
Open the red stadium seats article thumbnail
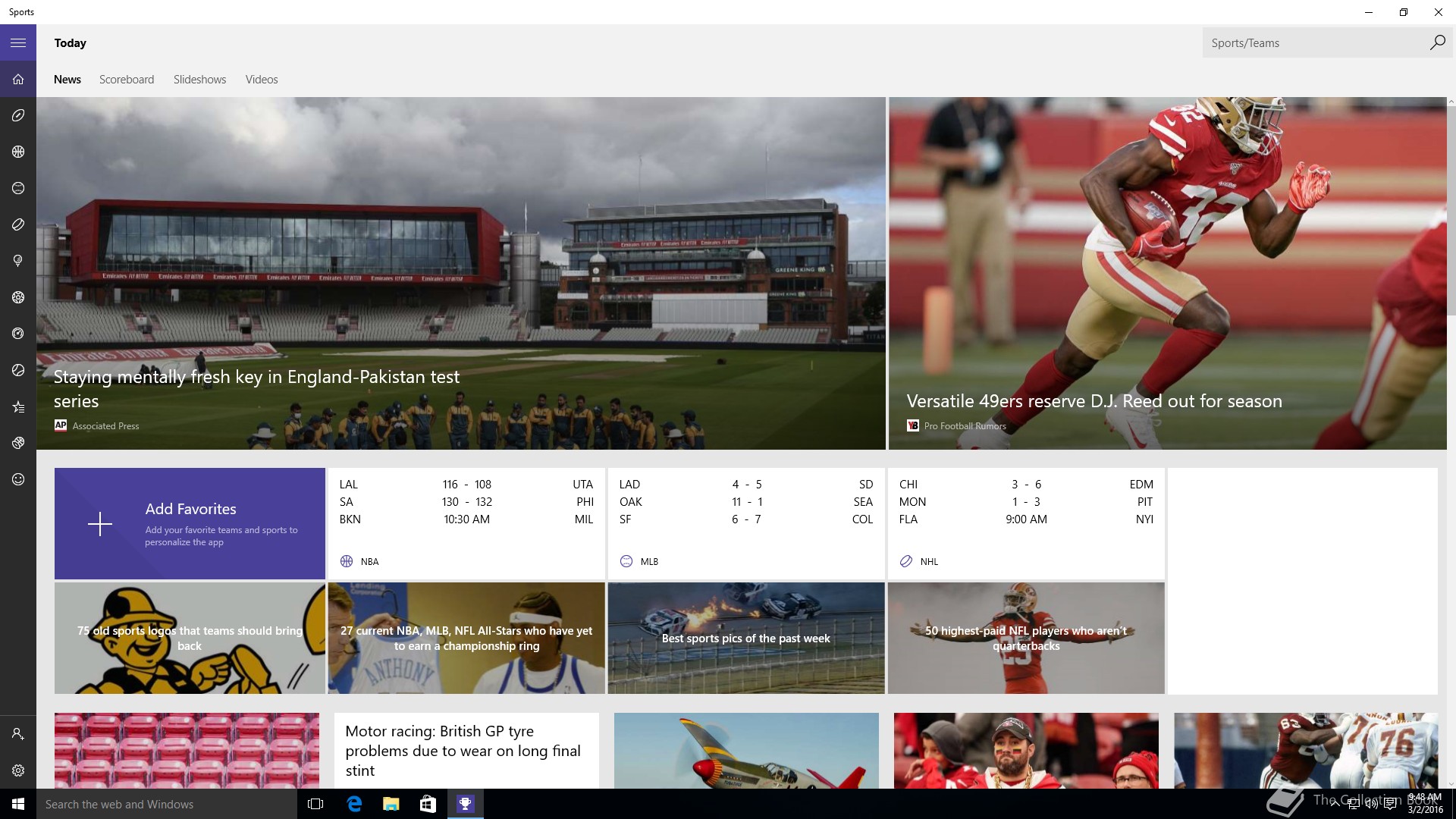point(187,751)
